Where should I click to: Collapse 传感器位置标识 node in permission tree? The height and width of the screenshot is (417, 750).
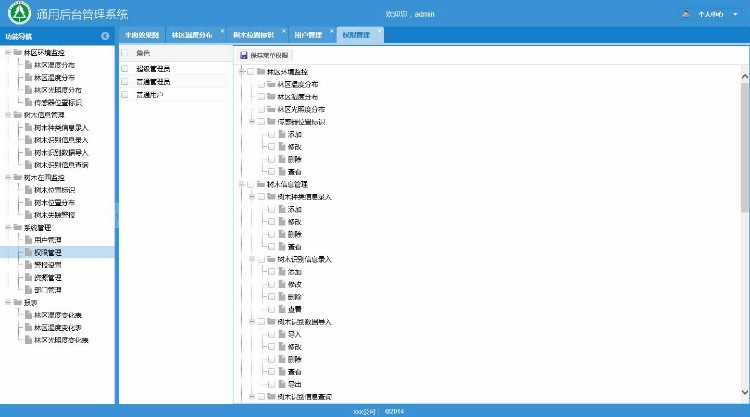click(x=252, y=121)
